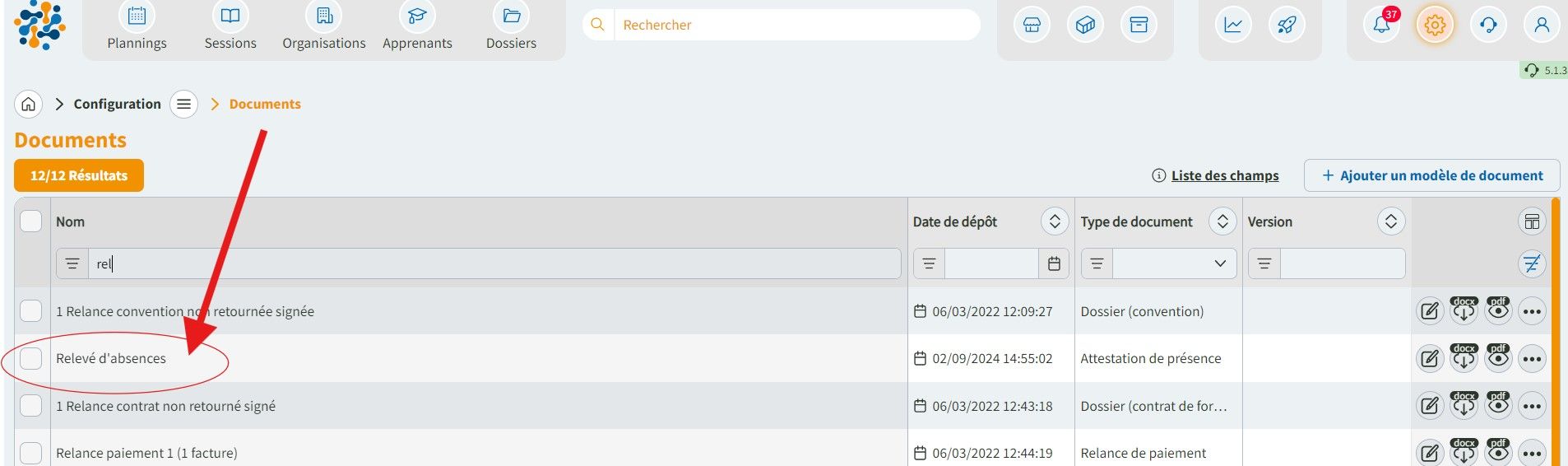
Task: Go to the Apprenants menu
Action: click(417, 28)
